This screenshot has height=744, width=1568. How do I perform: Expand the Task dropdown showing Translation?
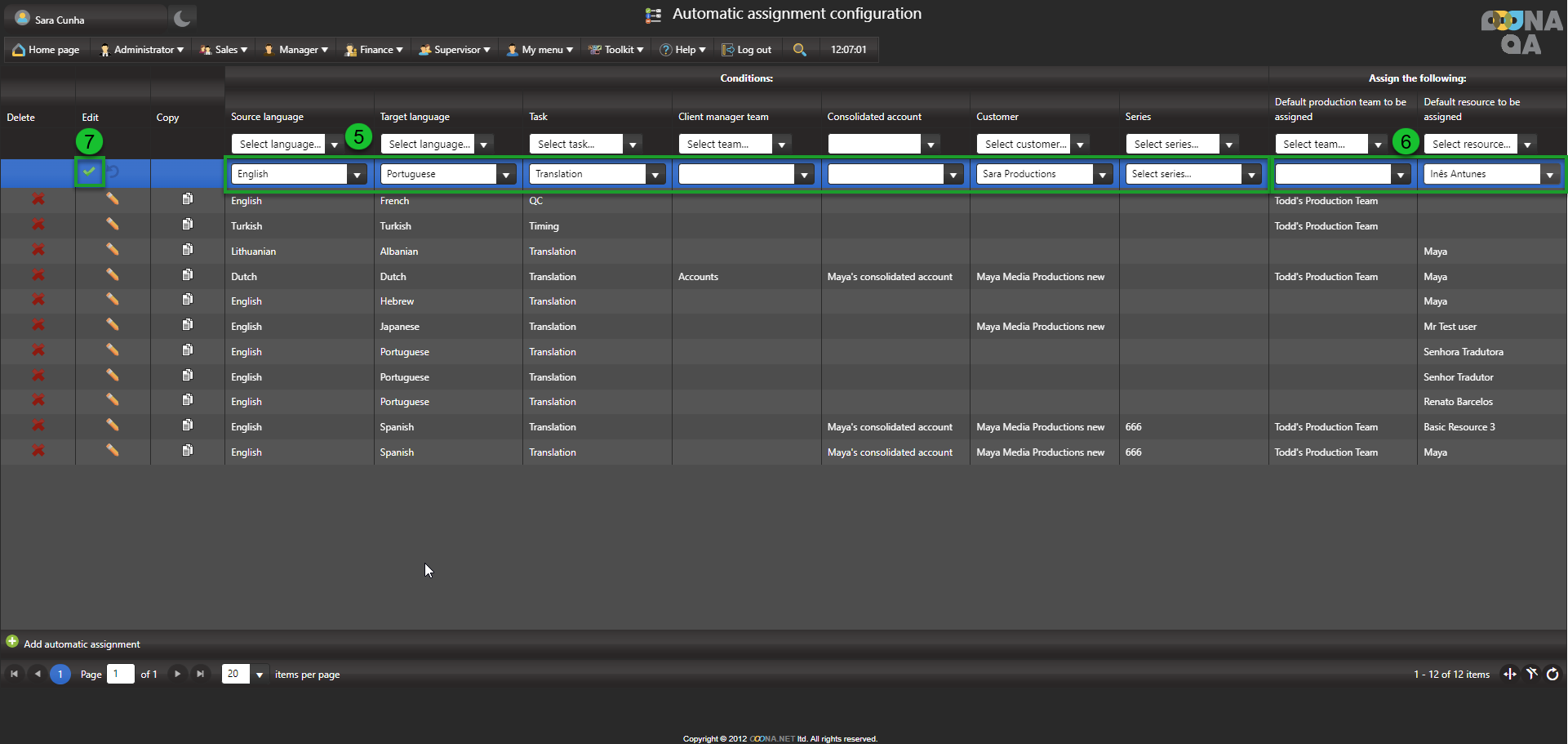pyautogui.click(x=655, y=175)
